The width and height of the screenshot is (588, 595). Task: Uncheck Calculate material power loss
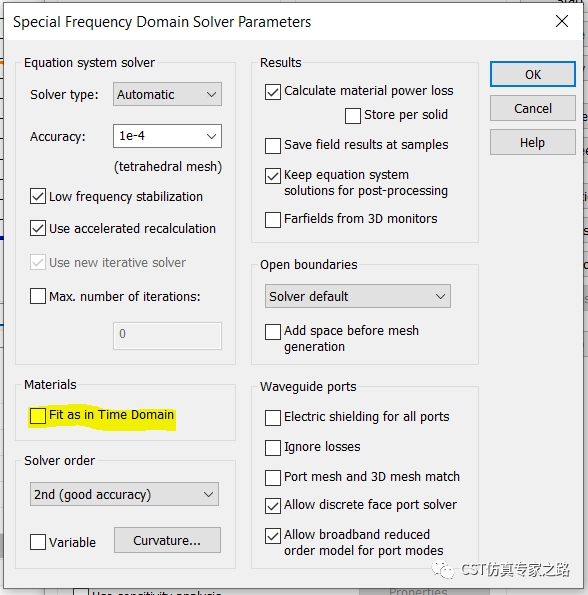click(x=273, y=92)
